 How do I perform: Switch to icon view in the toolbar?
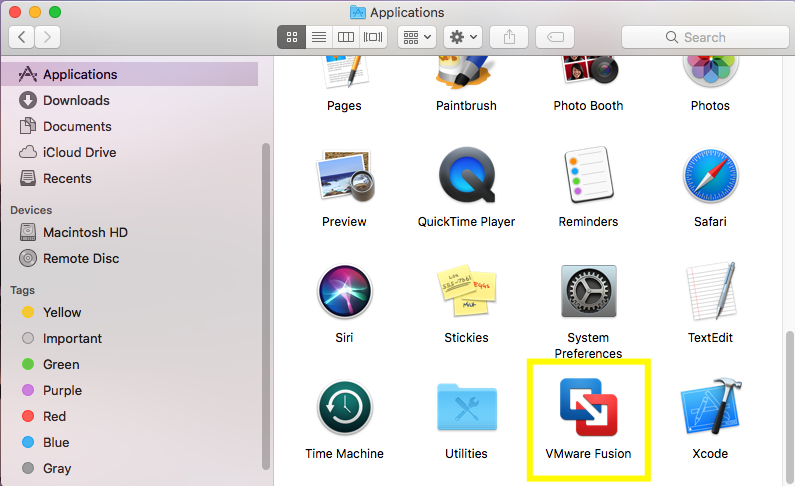[x=292, y=37]
